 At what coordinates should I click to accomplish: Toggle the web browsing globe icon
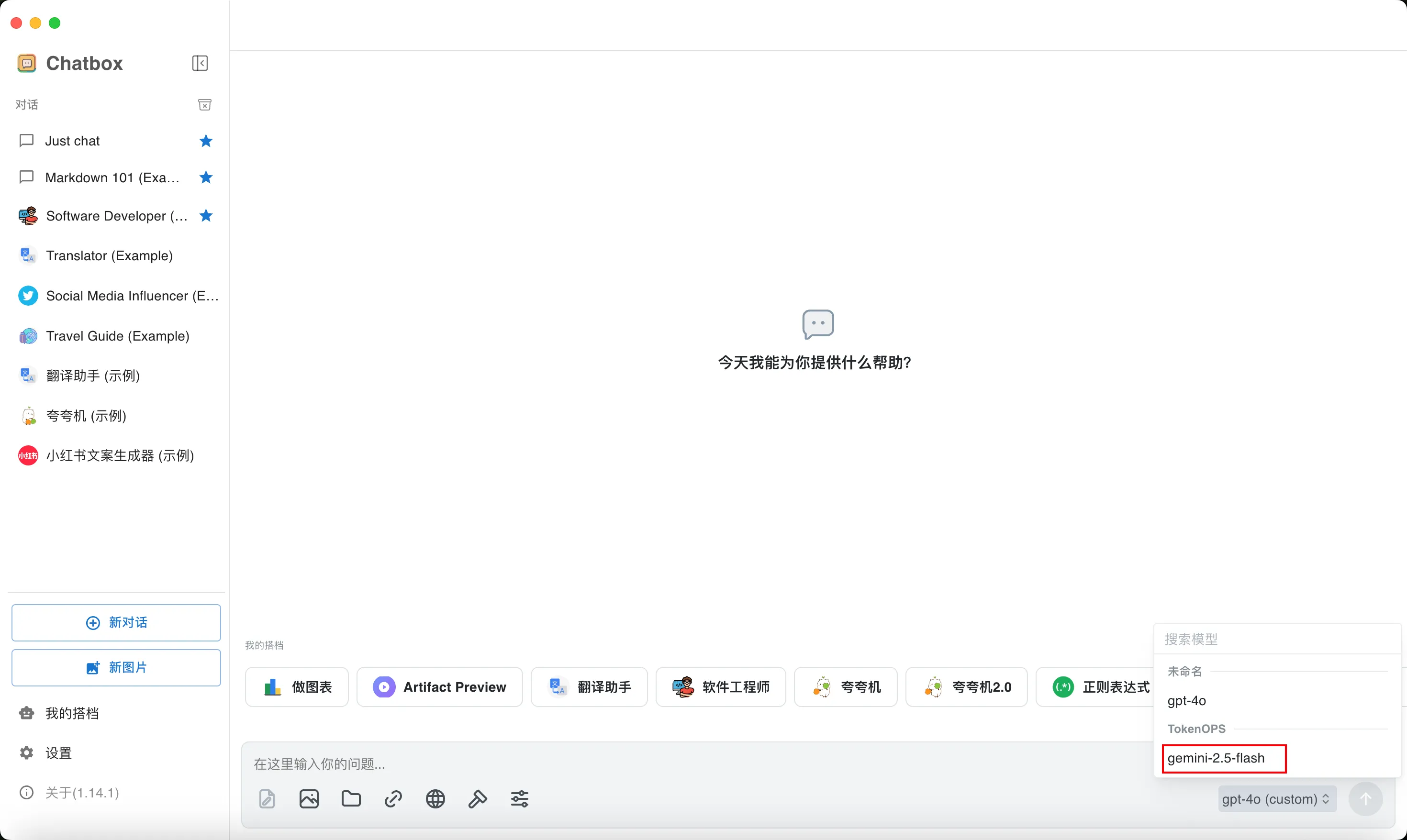pos(435,799)
